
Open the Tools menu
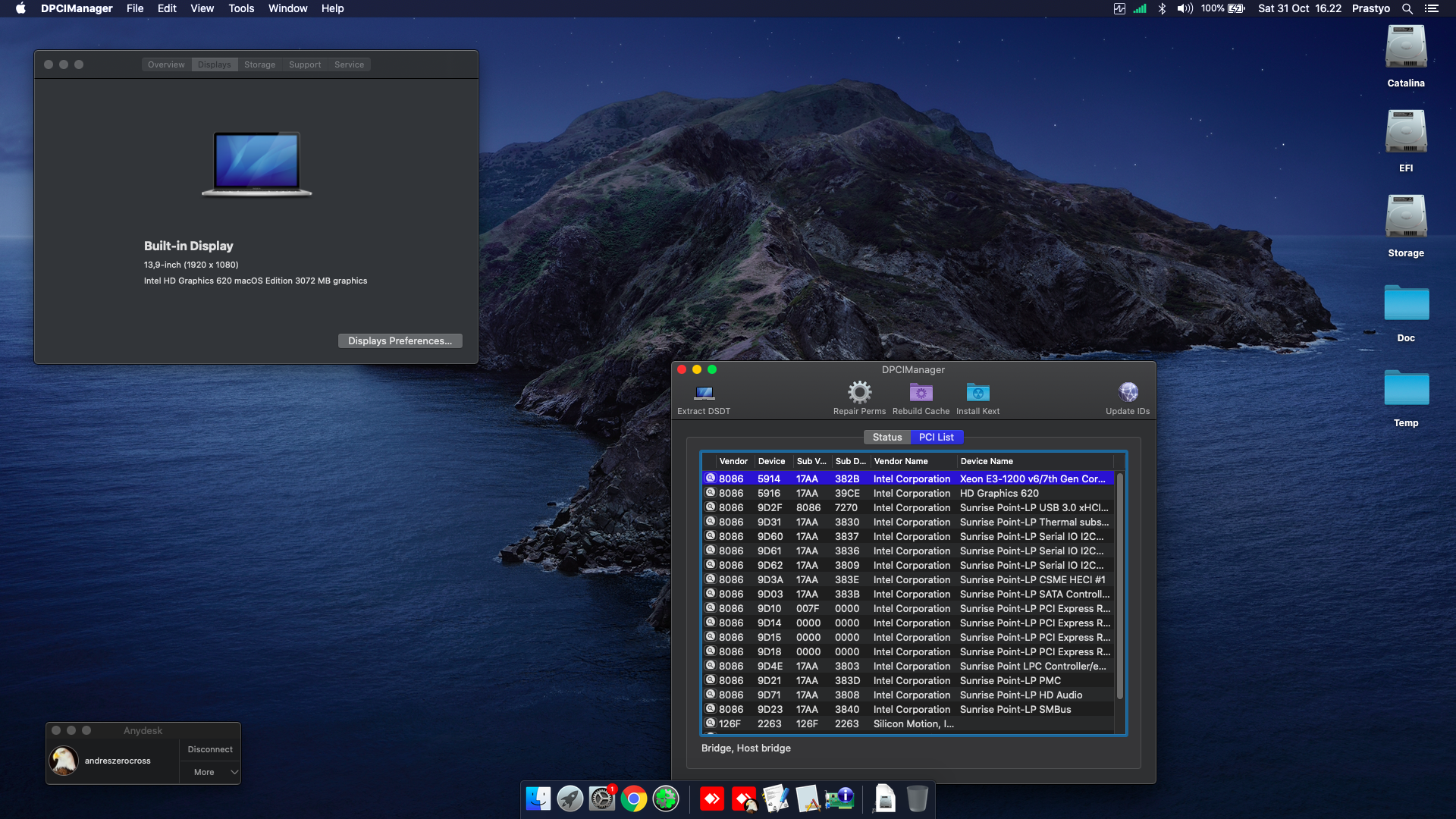pyautogui.click(x=241, y=8)
